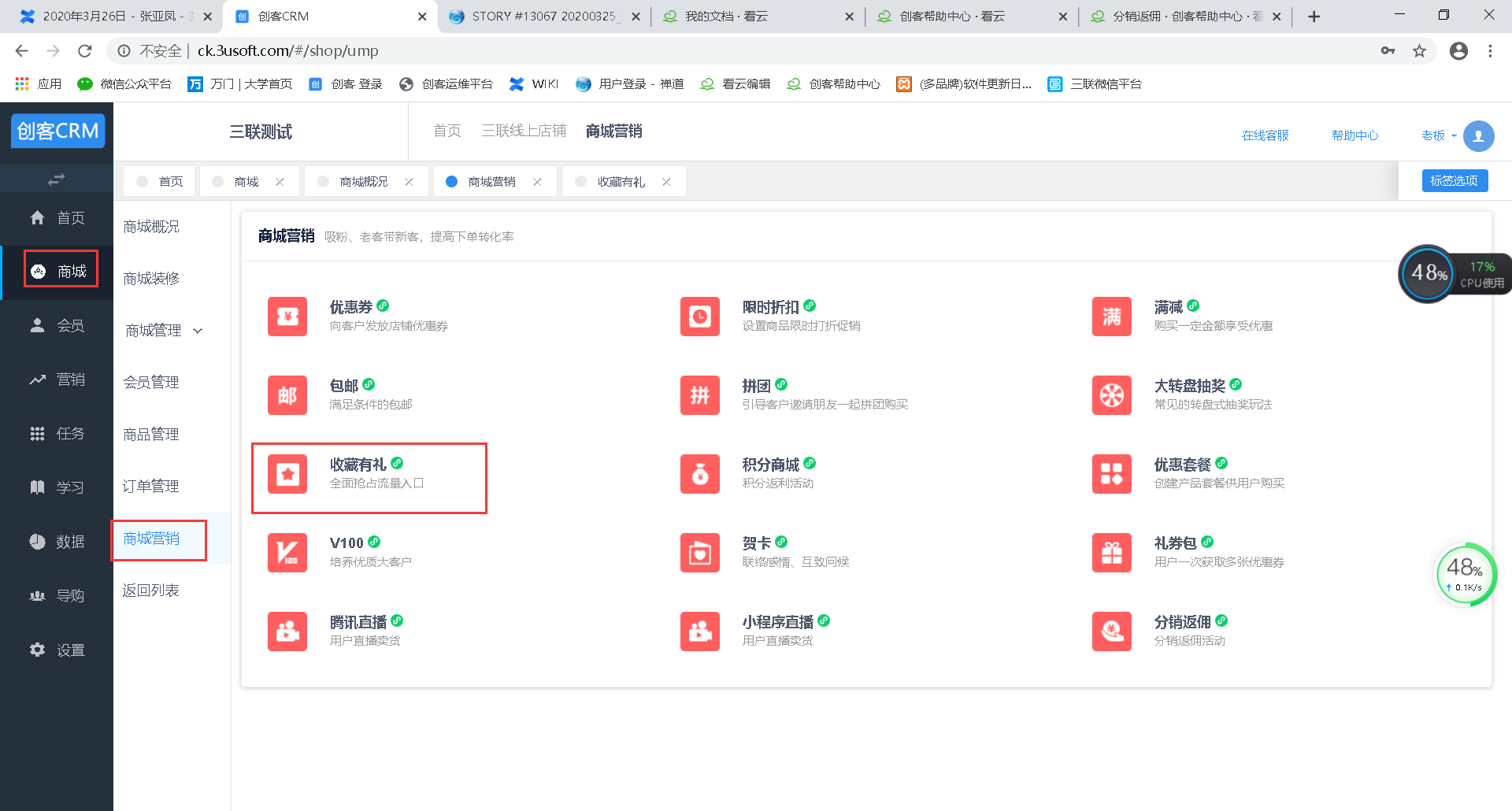Open the 礼券包 gift pack icon
Image resolution: width=1512 pixels, height=811 pixels.
pos(1112,553)
